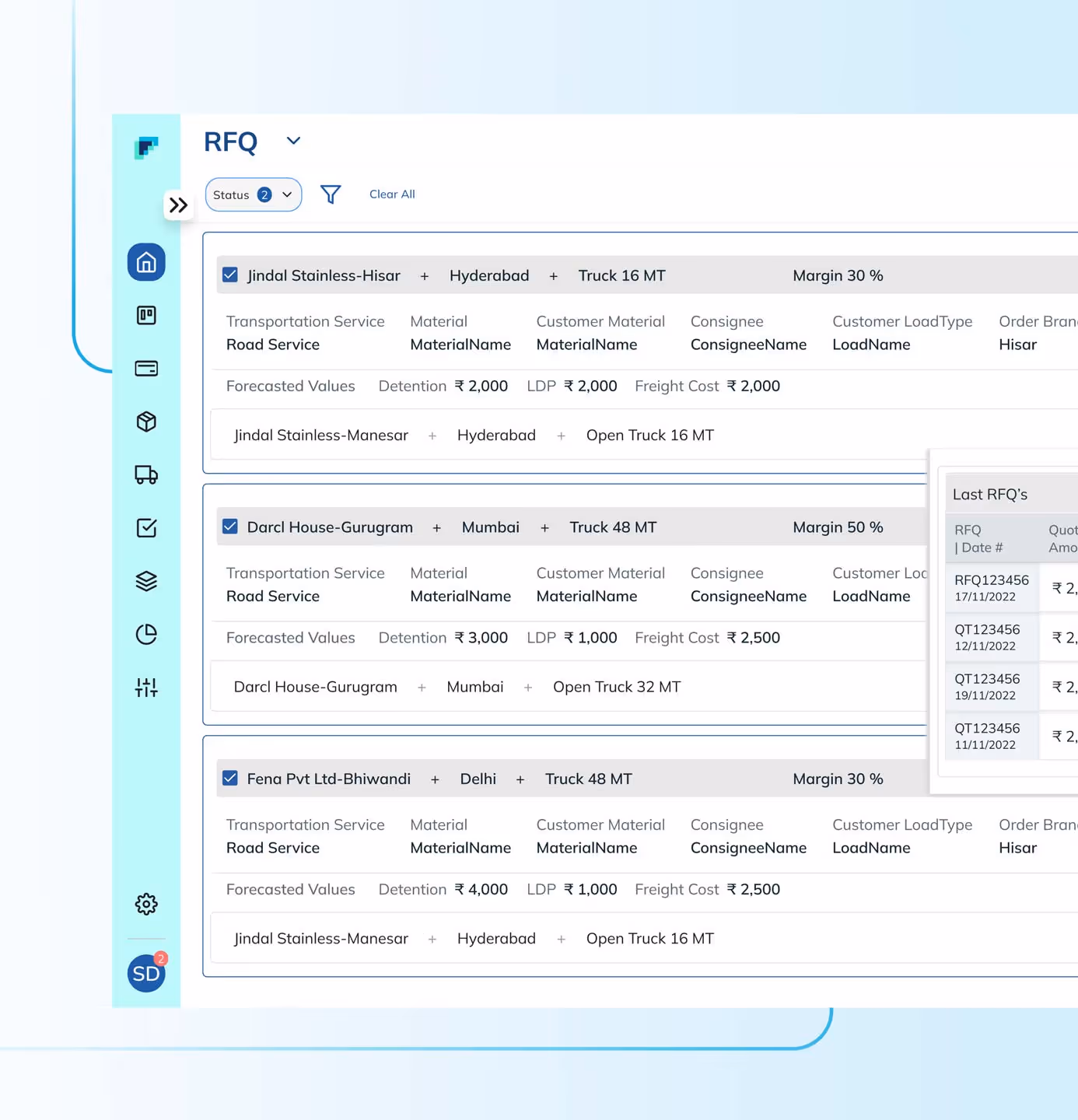Click the Delhi destination label
This screenshot has height=1120, width=1078.
coord(478,779)
